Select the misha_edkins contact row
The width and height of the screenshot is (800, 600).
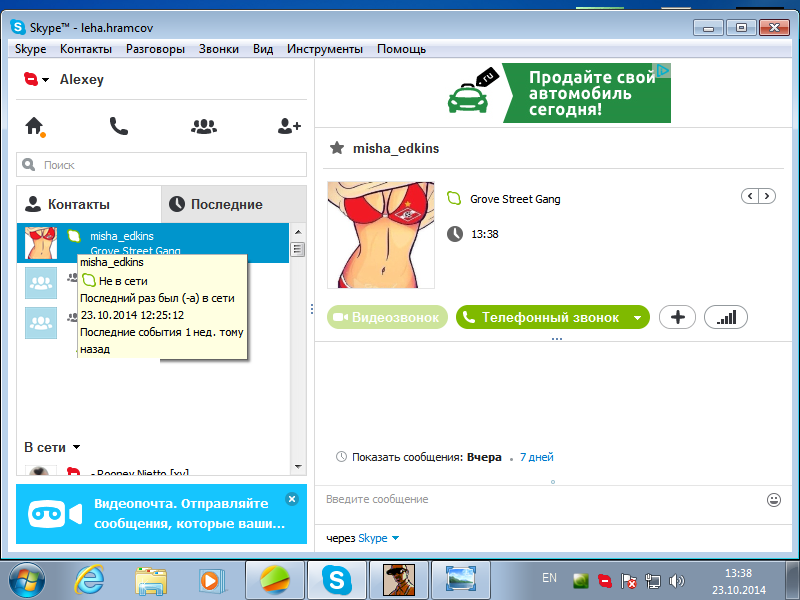click(x=153, y=243)
